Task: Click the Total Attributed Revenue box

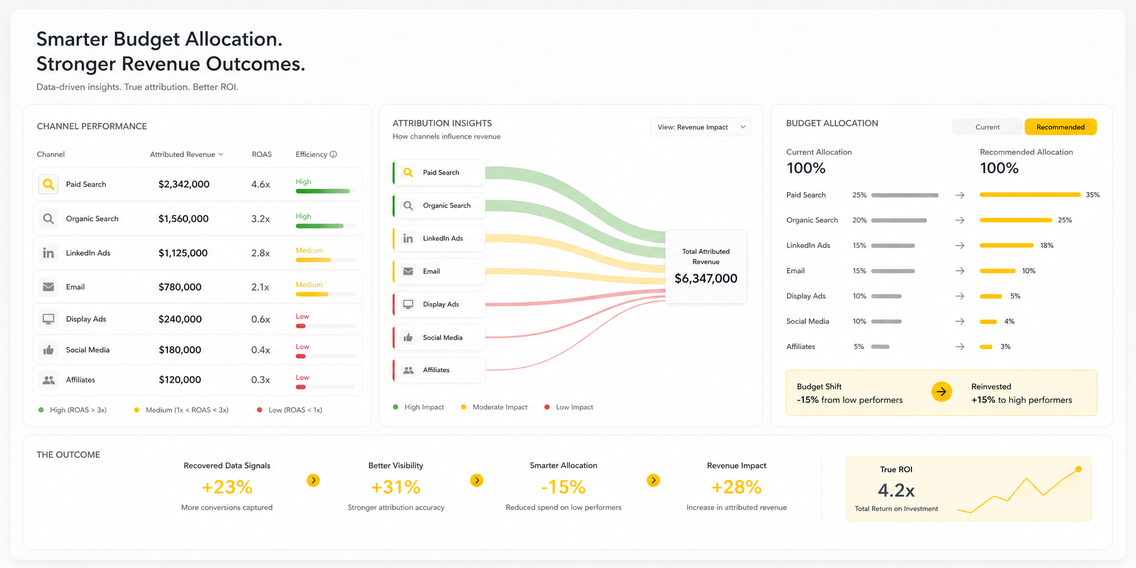Action: (x=706, y=267)
